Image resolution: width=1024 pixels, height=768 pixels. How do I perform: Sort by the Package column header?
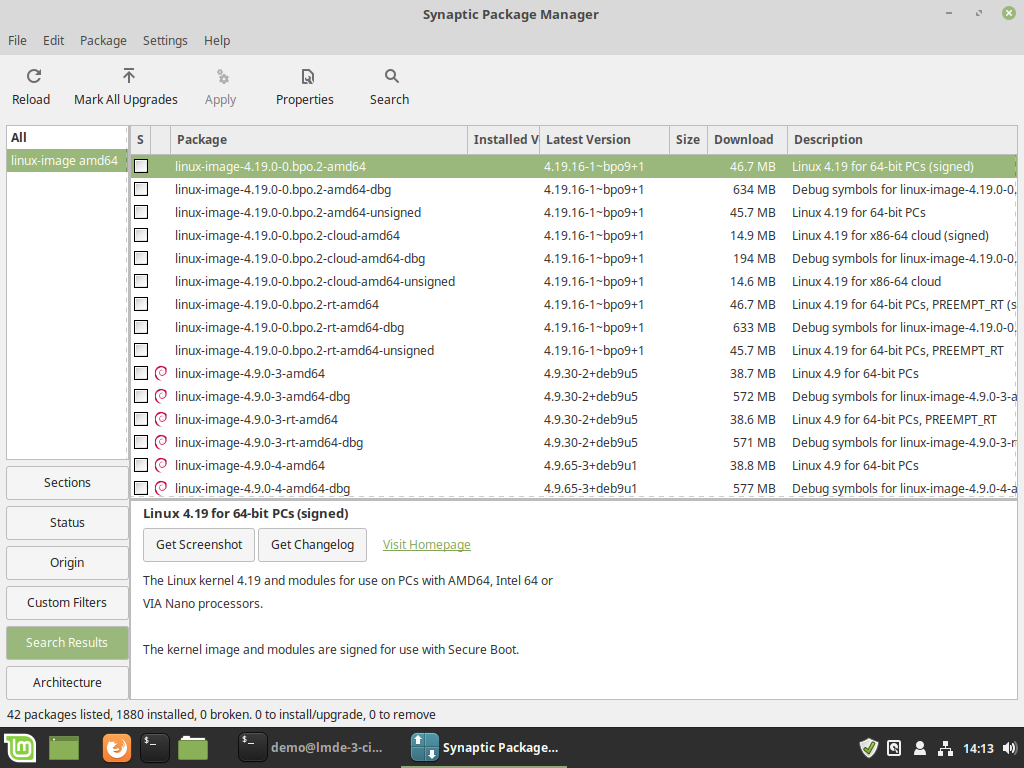coord(319,140)
